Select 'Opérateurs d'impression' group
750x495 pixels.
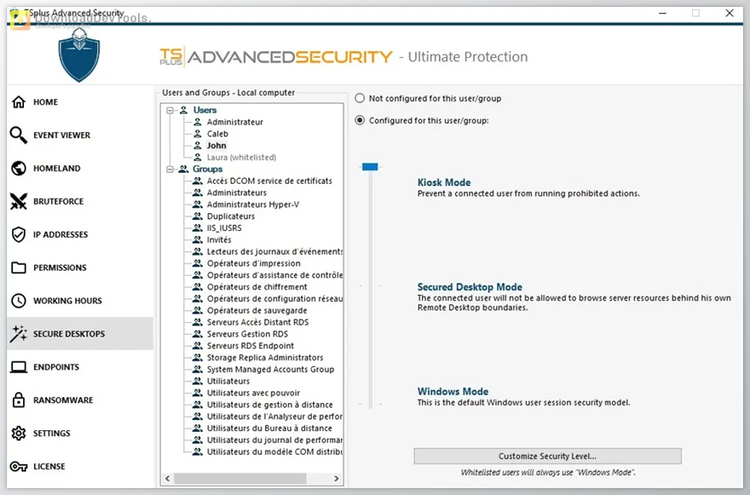pos(254,263)
